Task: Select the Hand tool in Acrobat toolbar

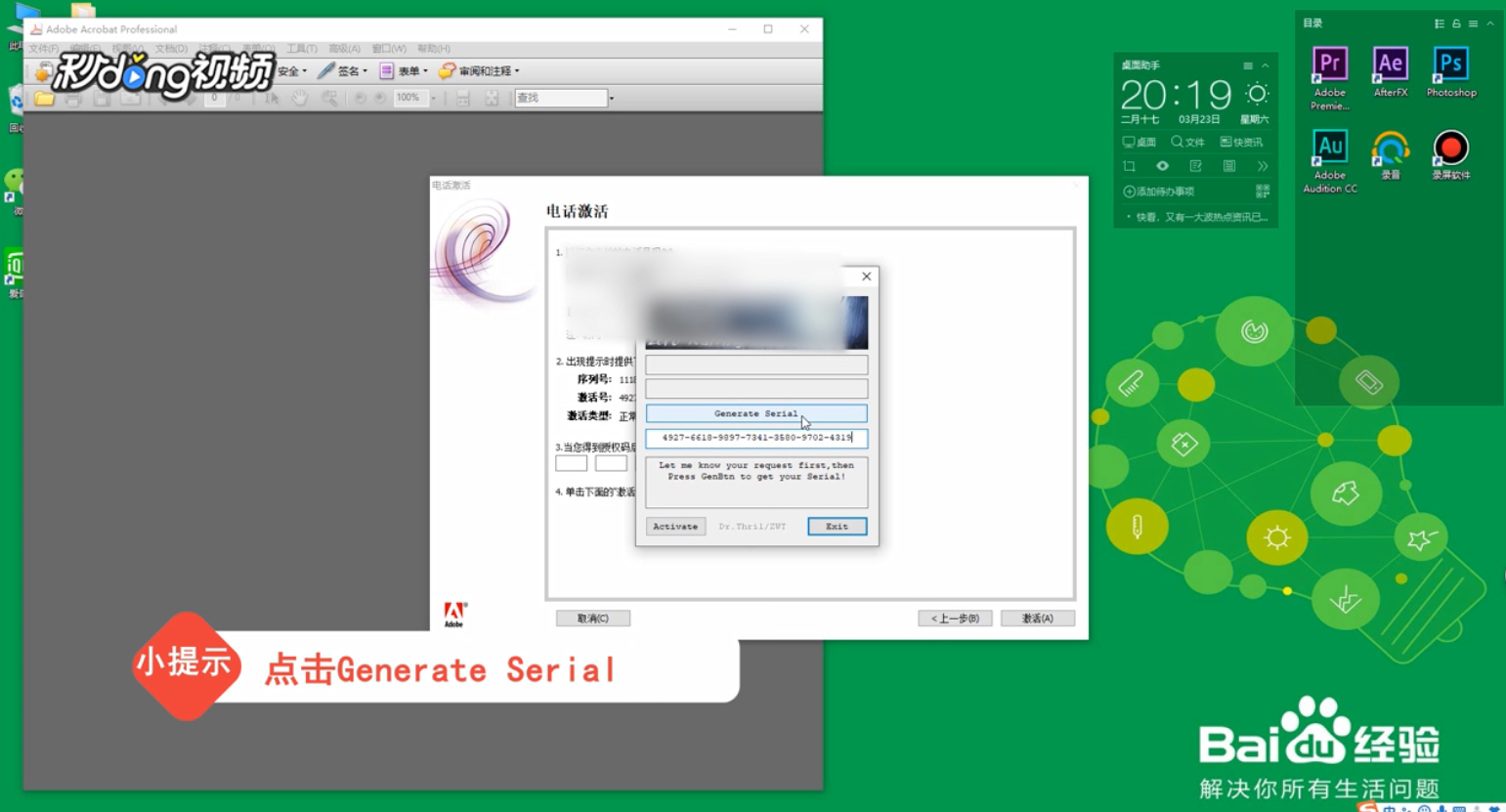Action: (300, 98)
